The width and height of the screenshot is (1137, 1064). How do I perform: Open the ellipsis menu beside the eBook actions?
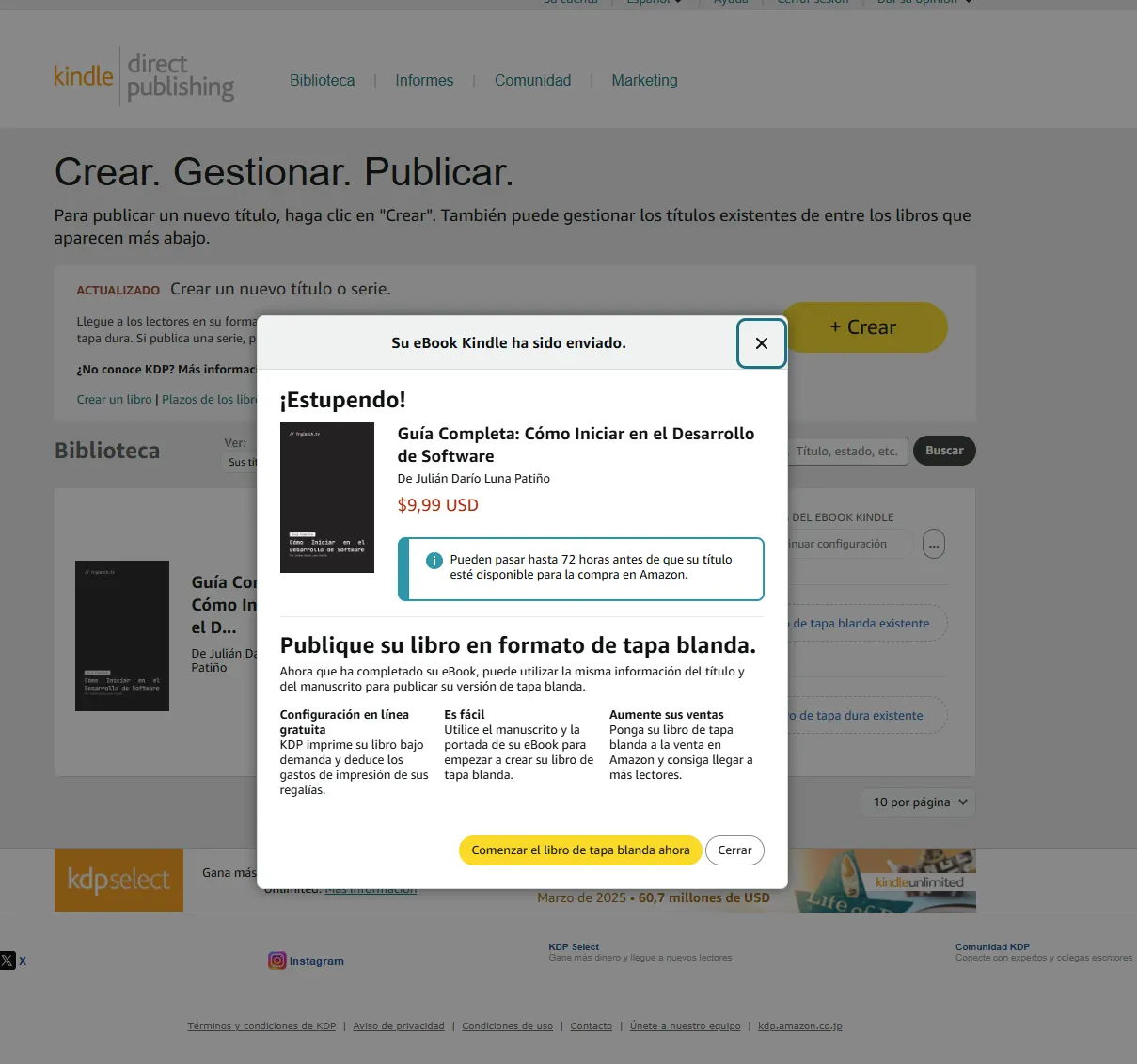(933, 544)
